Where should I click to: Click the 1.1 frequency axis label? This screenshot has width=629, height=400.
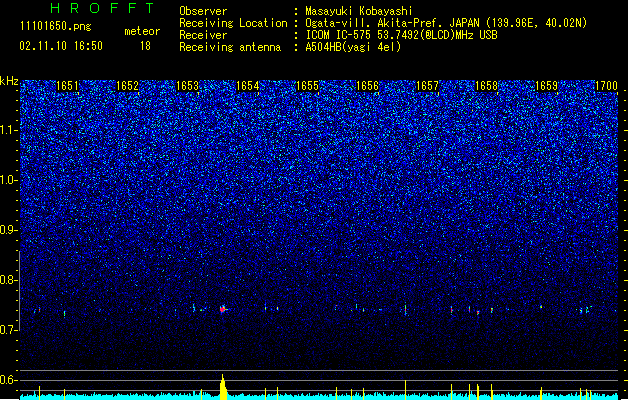[8, 130]
